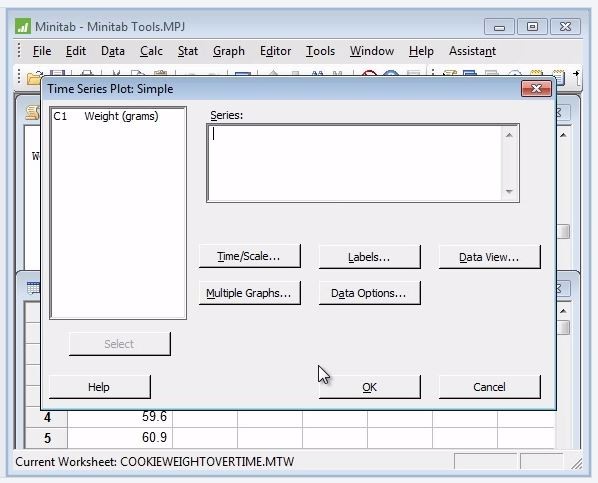Open the Help menu in menu bar
The width and height of the screenshot is (598, 483).
(421, 51)
